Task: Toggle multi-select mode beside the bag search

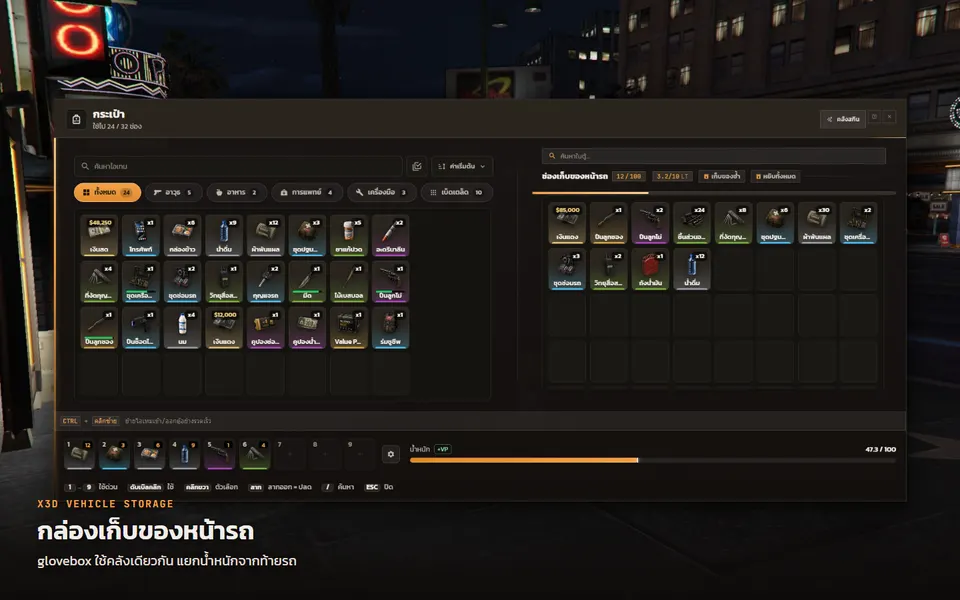Action: tap(417, 166)
